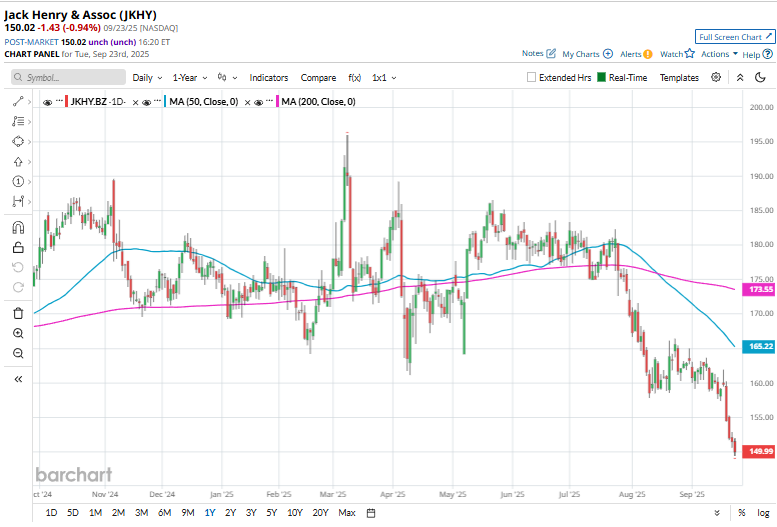Viewport: 777px width, 527px height.
Task: Add chart to My Charts
Action: 608,54
